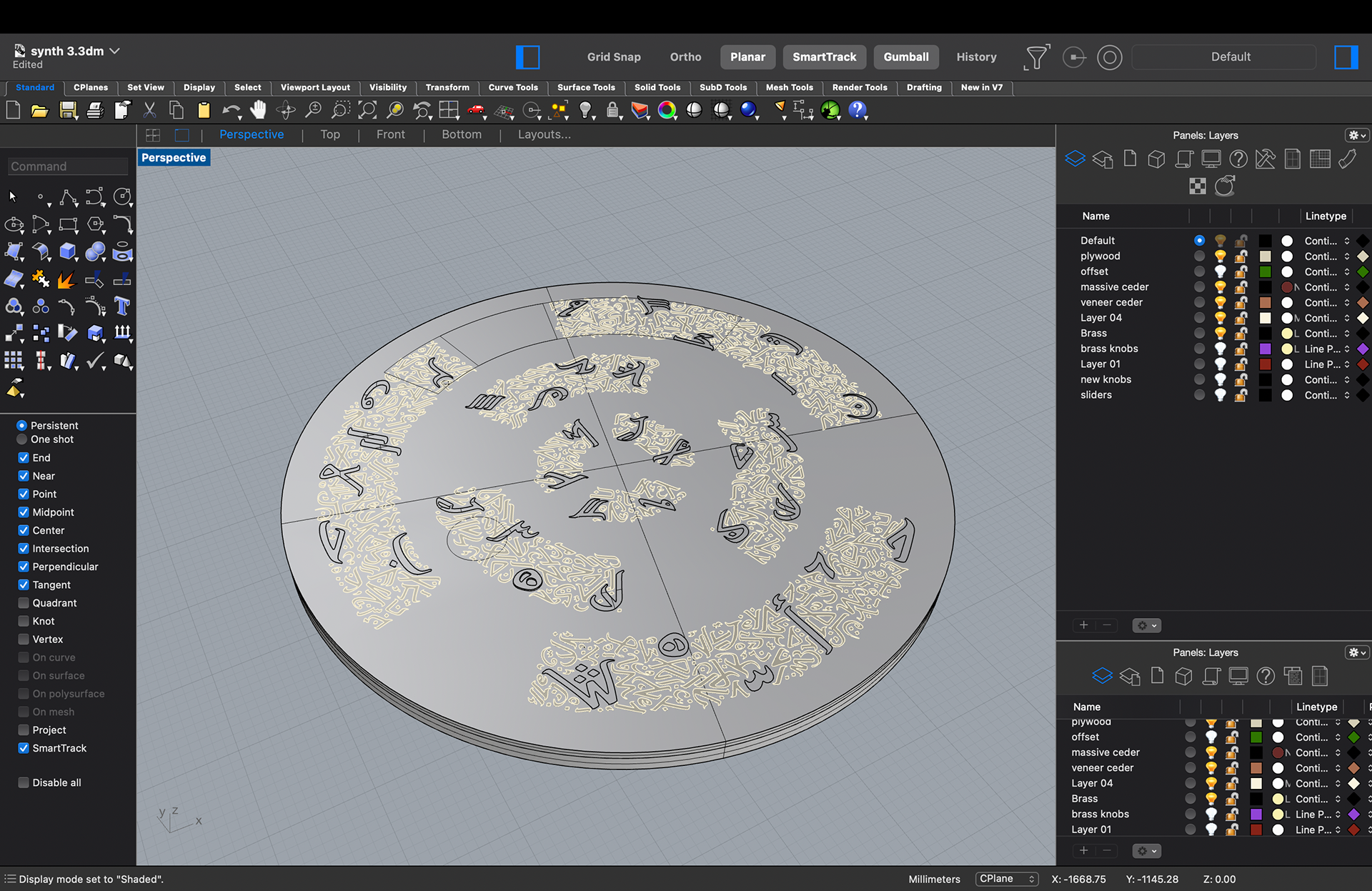Open linetype stepper for sliders layer
The height and width of the screenshot is (891, 1372).
[x=1347, y=395]
